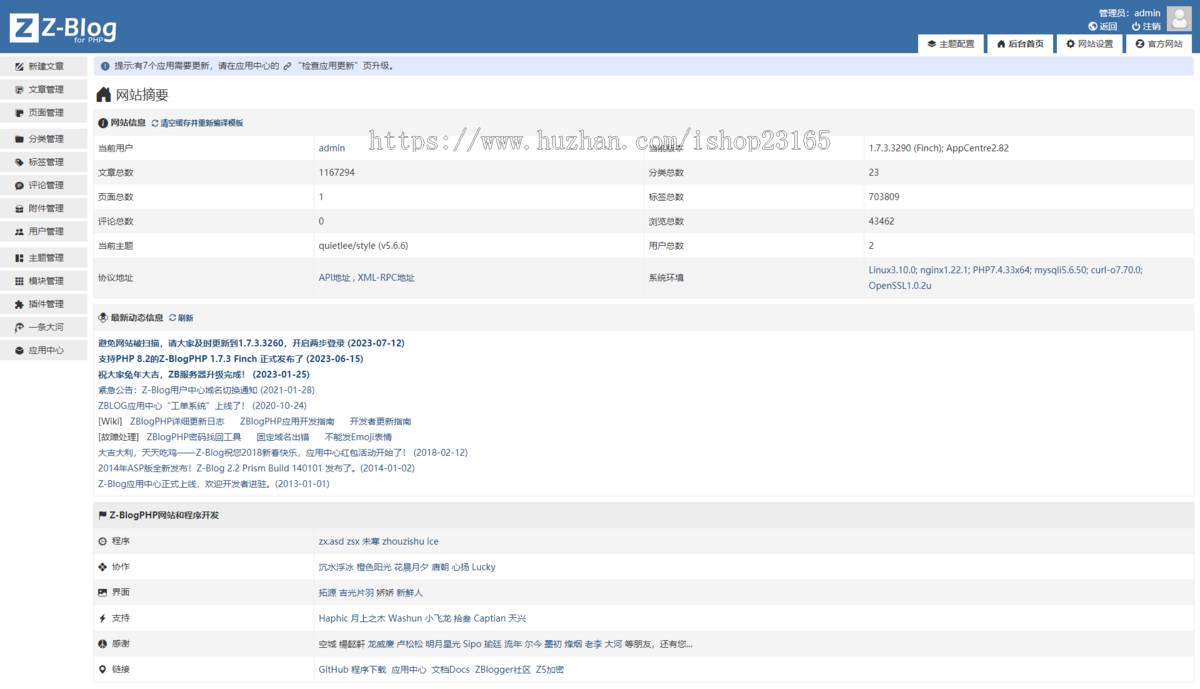Open the API地址 link

coord(335,278)
